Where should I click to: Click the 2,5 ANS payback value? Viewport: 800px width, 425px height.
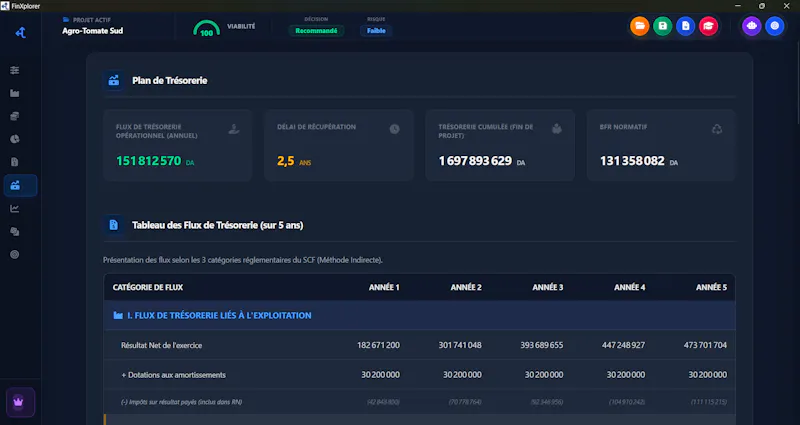coord(294,161)
